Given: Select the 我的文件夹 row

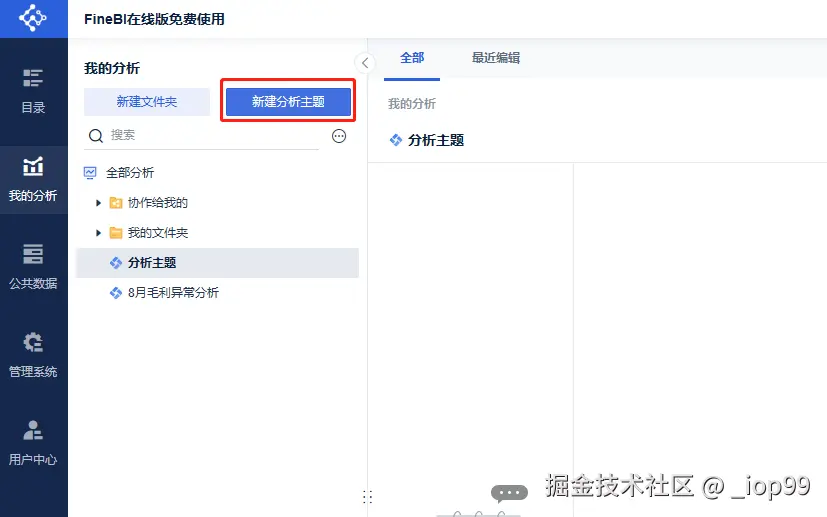Looking at the screenshot, I should point(217,233).
